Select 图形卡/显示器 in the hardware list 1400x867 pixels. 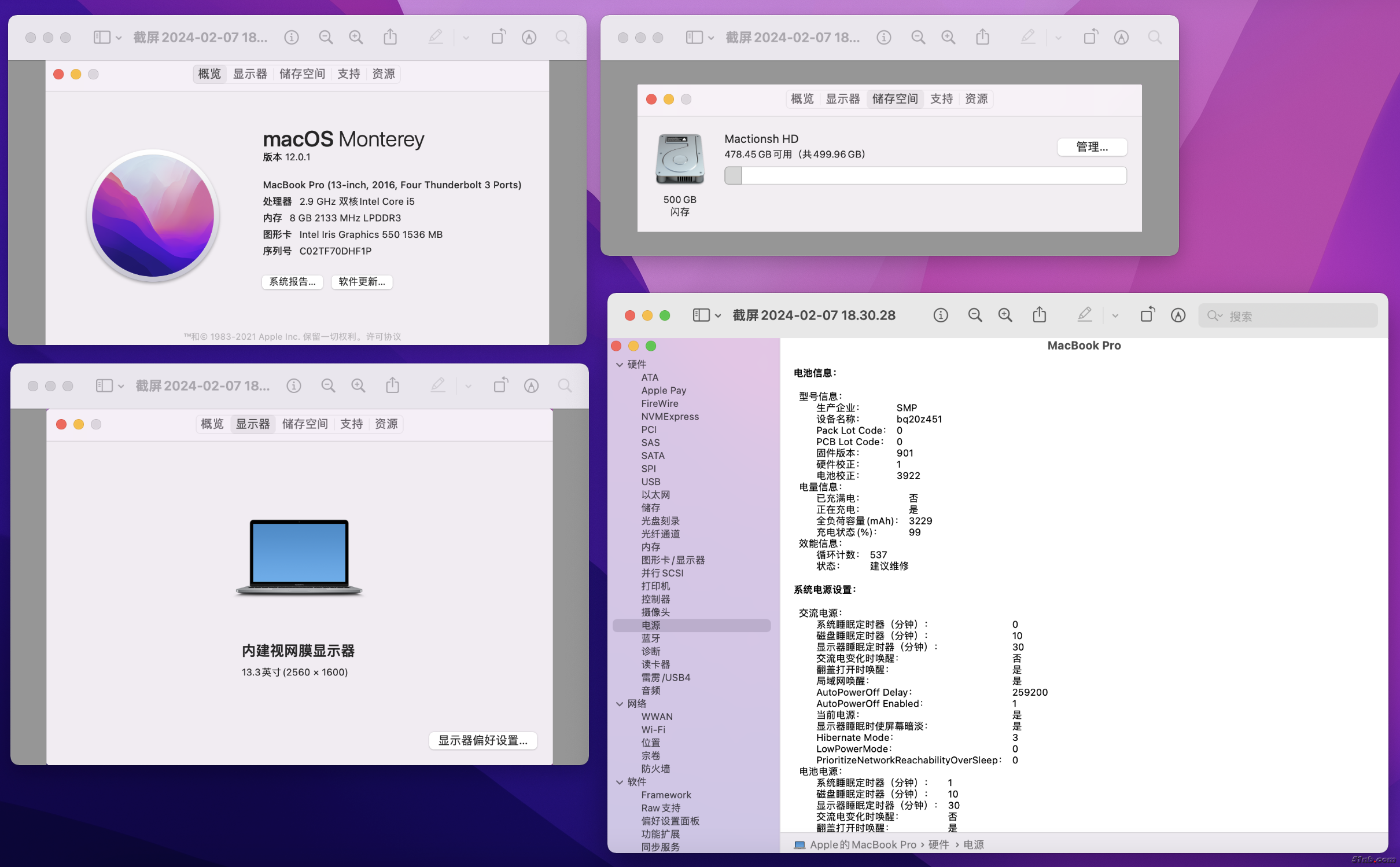[x=673, y=560]
